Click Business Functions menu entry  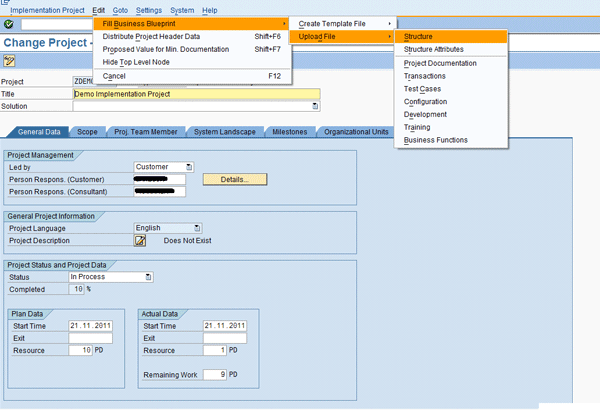435,140
